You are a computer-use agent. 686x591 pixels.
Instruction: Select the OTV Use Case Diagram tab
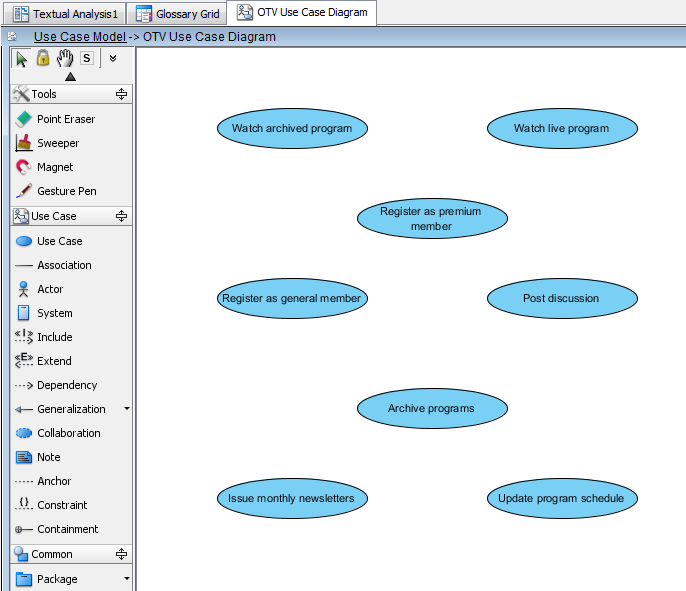click(x=302, y=13)
